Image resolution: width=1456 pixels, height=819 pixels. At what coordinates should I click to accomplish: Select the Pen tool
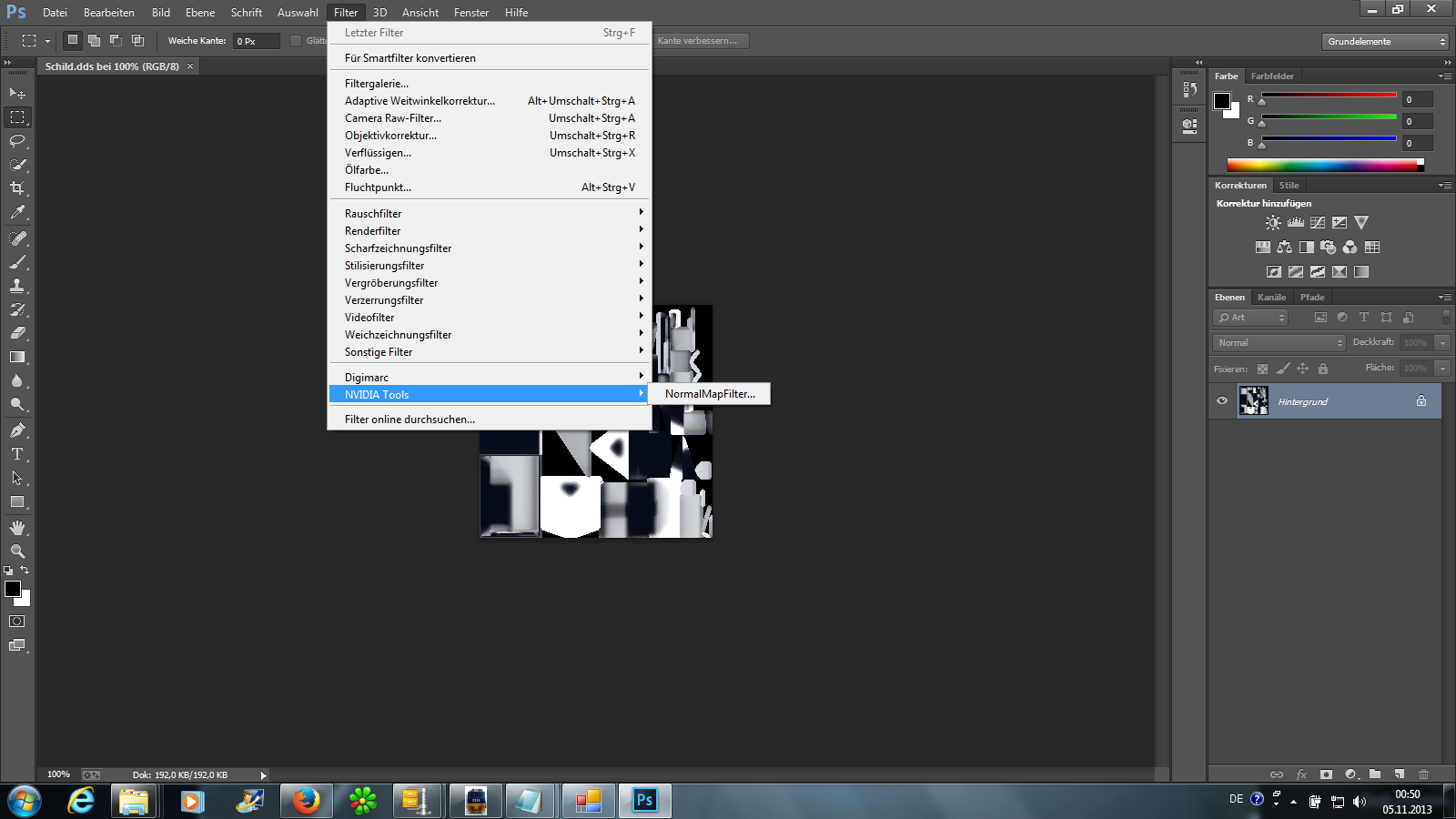tap(17, 430)
